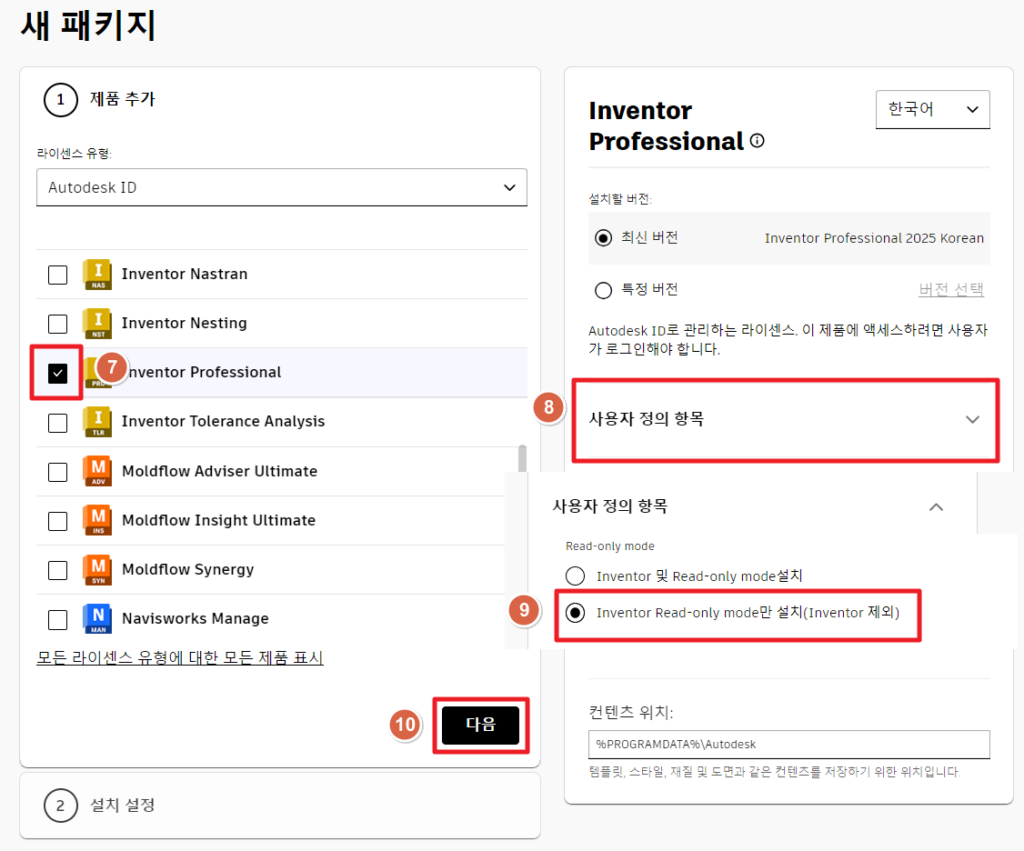Screen dimensions: 1024x851
Task: Check the Inventor Nesting checkbox
Action: [x=57, y=324]
